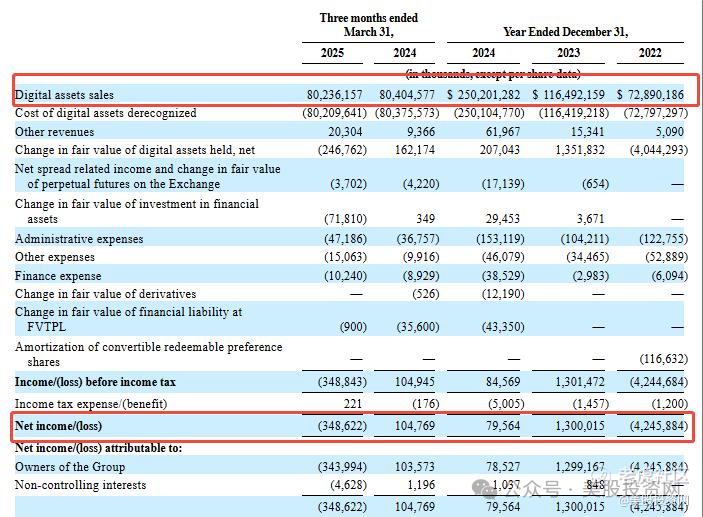Select Other revenues value 20,304

click(345, 132)
